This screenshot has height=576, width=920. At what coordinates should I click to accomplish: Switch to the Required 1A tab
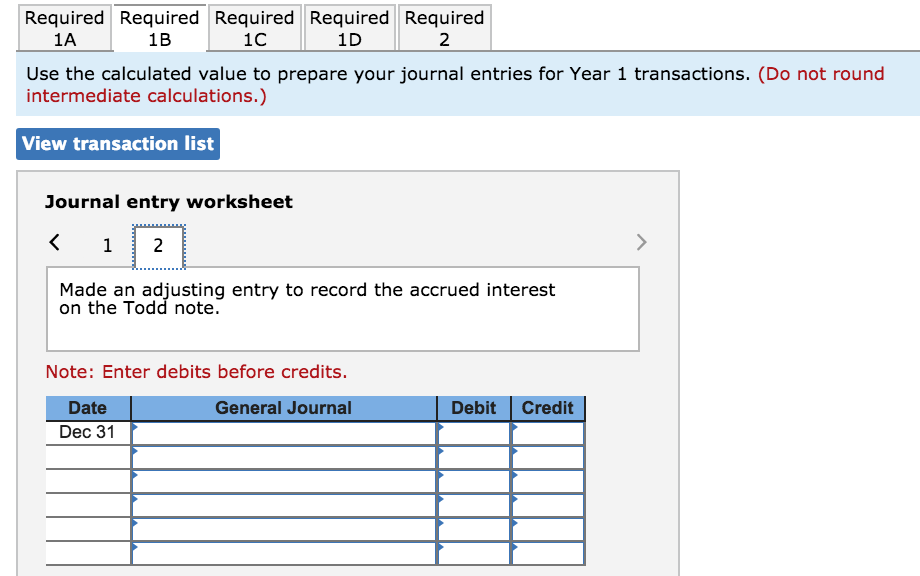(65, 27)
